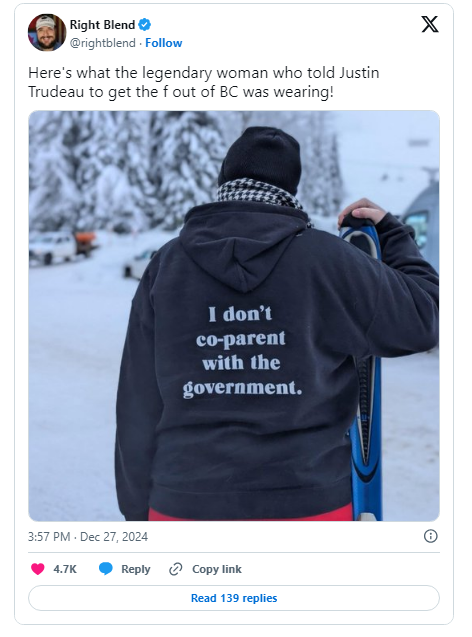The image size is (472, 637).
Task: Open the Twitter info circle icon
Action: click(x=431, y=536)
